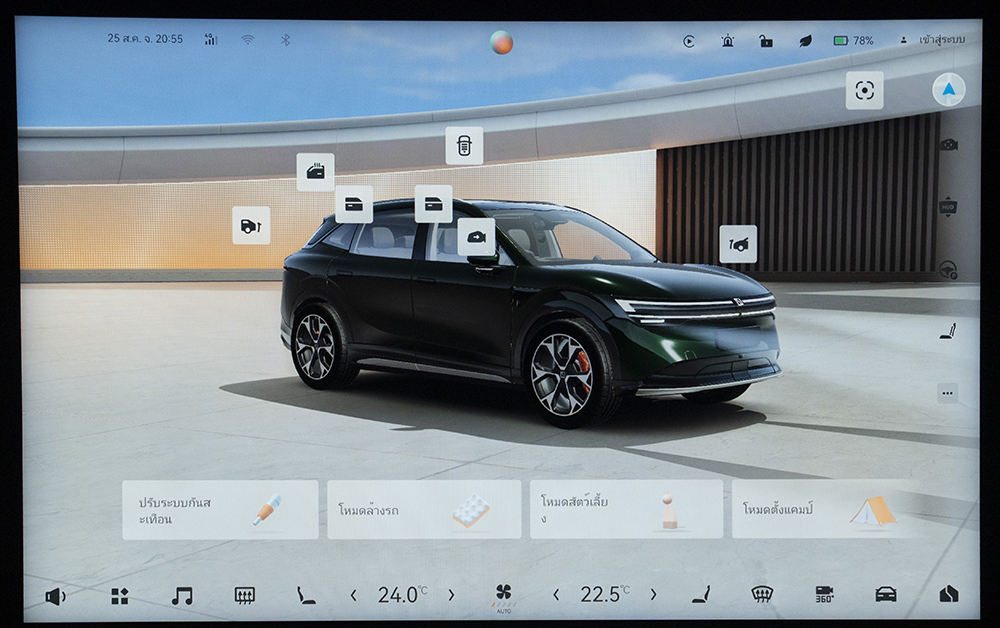Expand the three-dots more options button

[946, 393]
